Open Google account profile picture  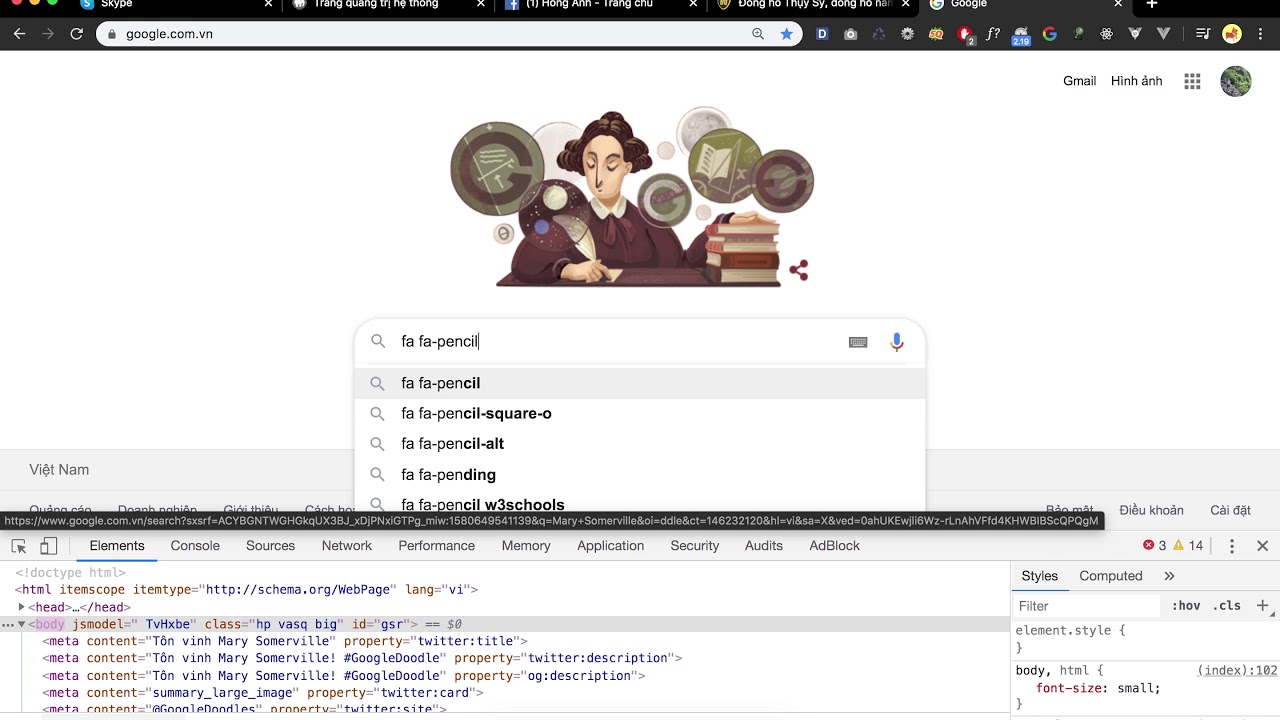1236,81
